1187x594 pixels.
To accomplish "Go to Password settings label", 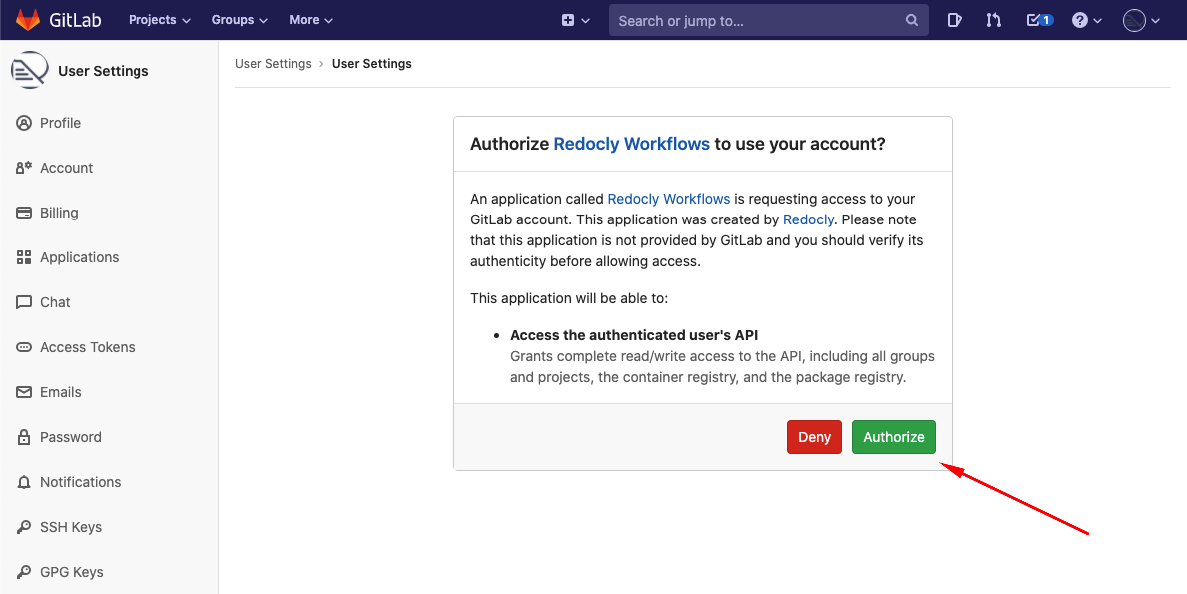I will click(x=70, y=437).
